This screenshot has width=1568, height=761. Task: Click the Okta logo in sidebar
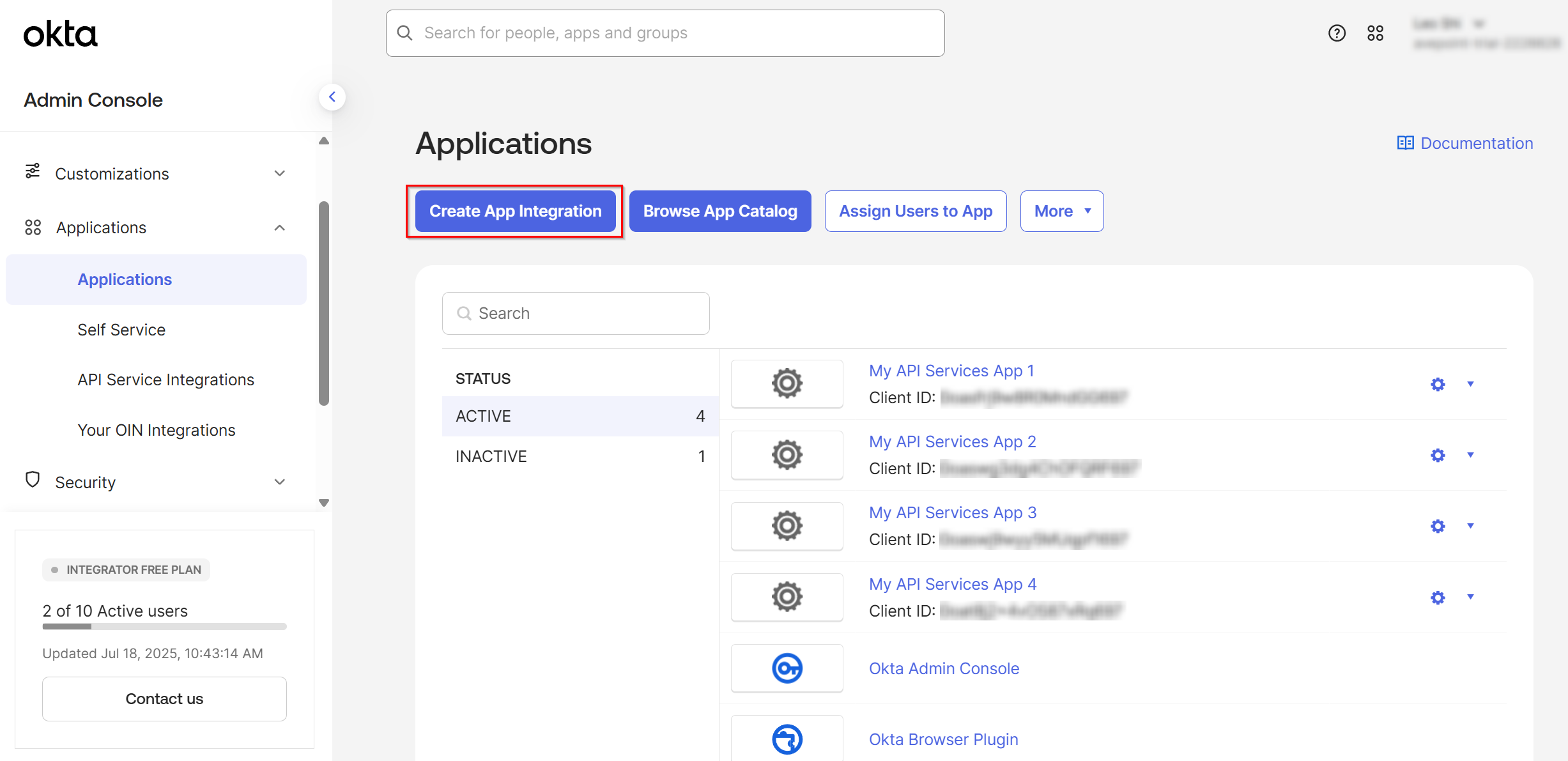pyautogui.click(x=61, y=34)
